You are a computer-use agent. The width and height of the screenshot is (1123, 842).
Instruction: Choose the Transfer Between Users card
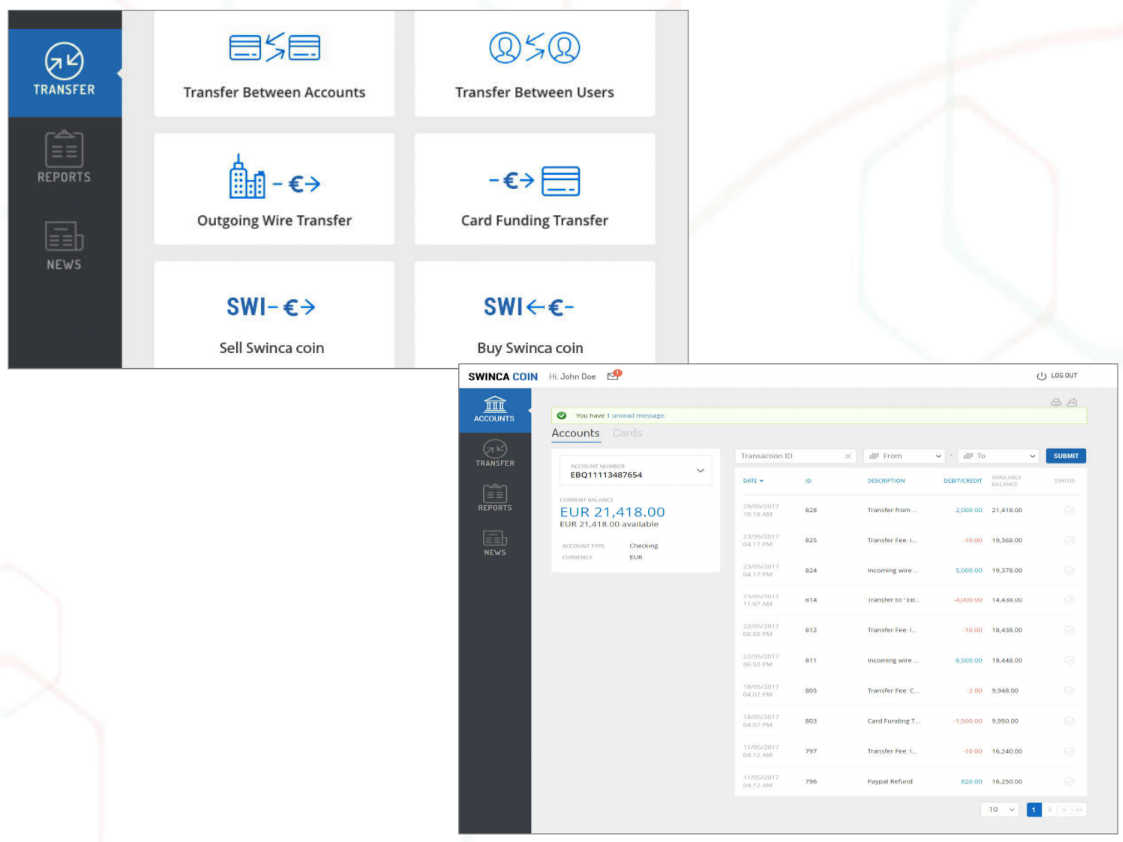click(x=534, y=64)
